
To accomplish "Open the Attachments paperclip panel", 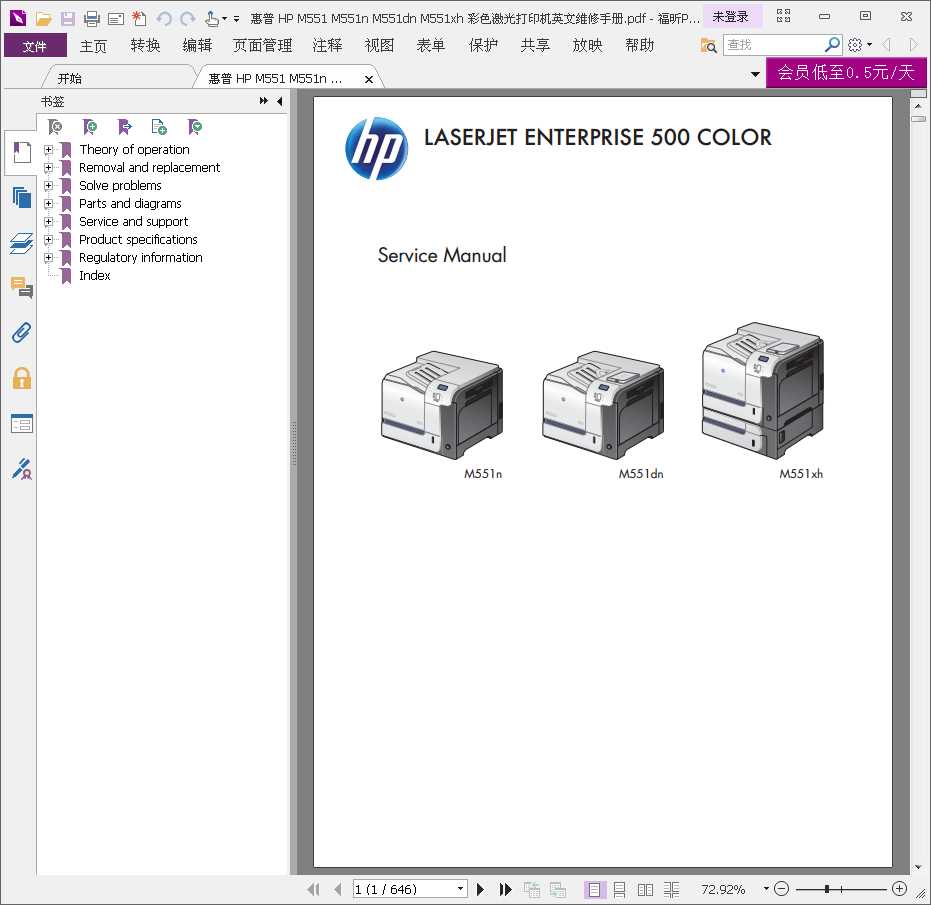I will coord(21,333).
